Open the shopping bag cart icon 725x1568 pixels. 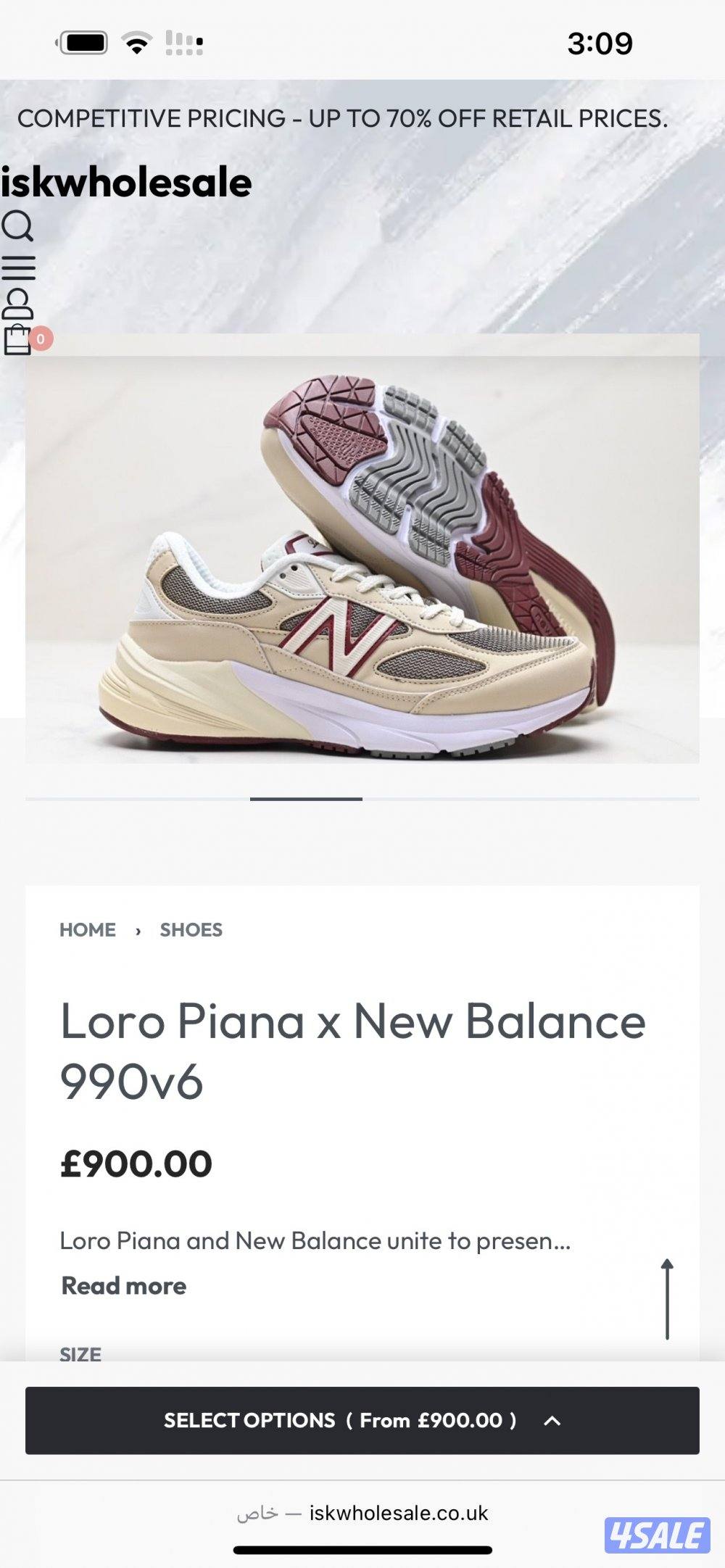pos(17,340)
